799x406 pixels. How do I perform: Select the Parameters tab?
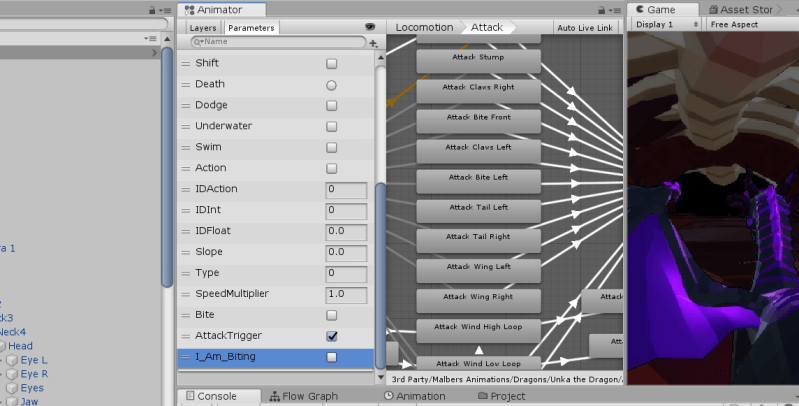(x=251, y=28)
